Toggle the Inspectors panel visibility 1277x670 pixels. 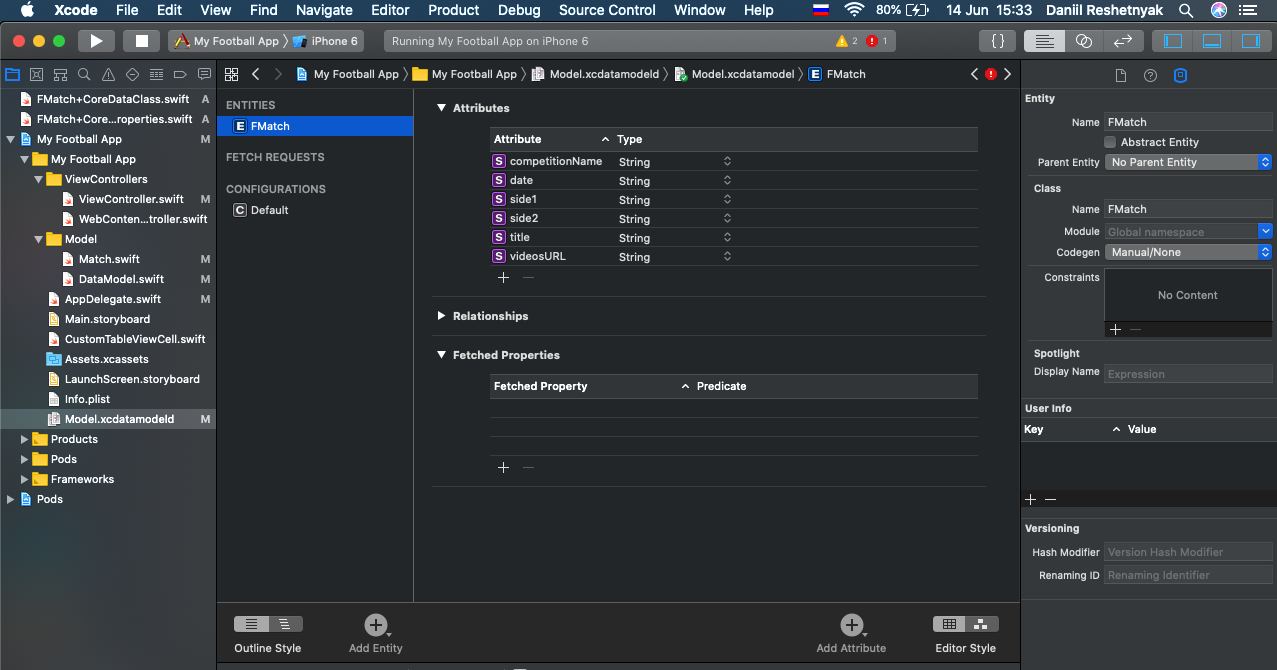tap(1251, 41)
